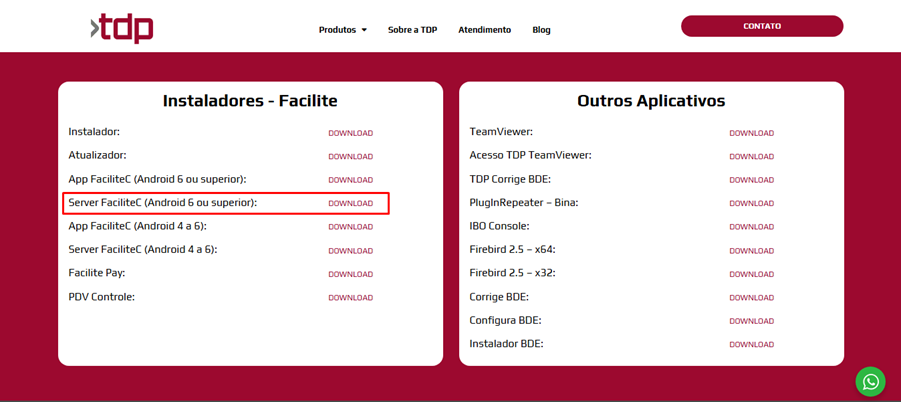
Task: Download Configura BDE
Action: point(752,321)
